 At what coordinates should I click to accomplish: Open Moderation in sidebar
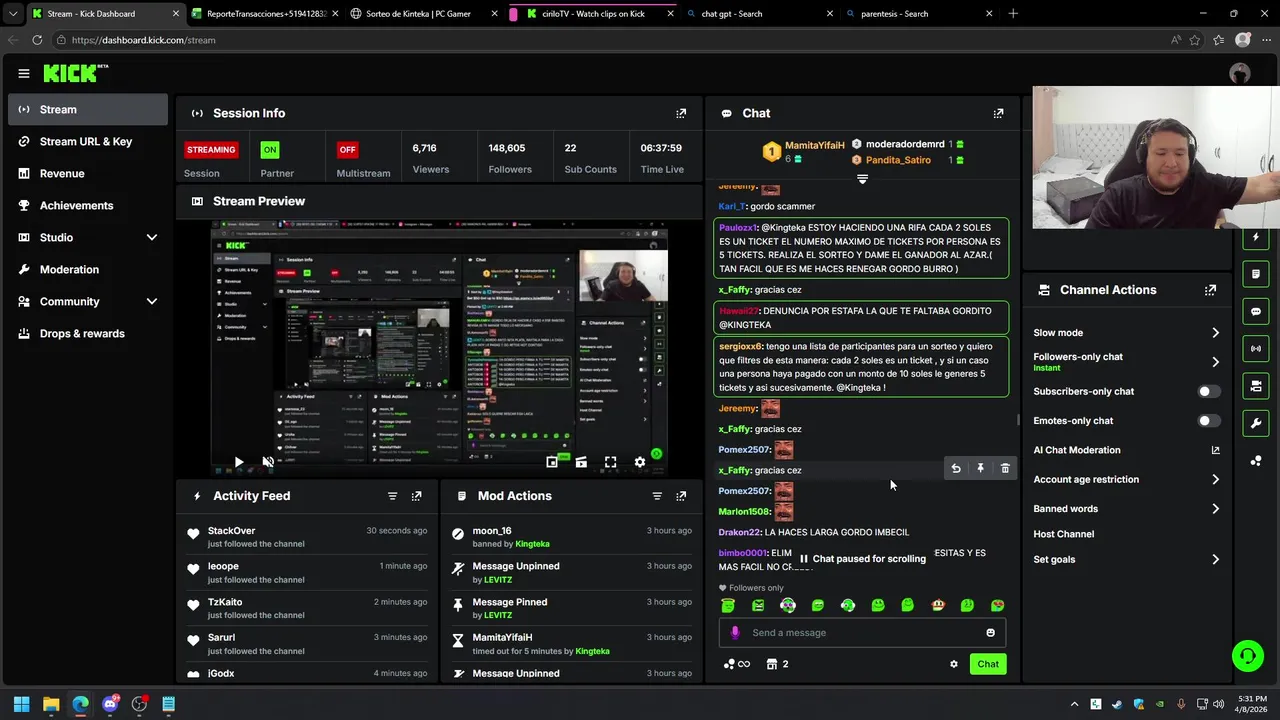click(x=88, y=270)
